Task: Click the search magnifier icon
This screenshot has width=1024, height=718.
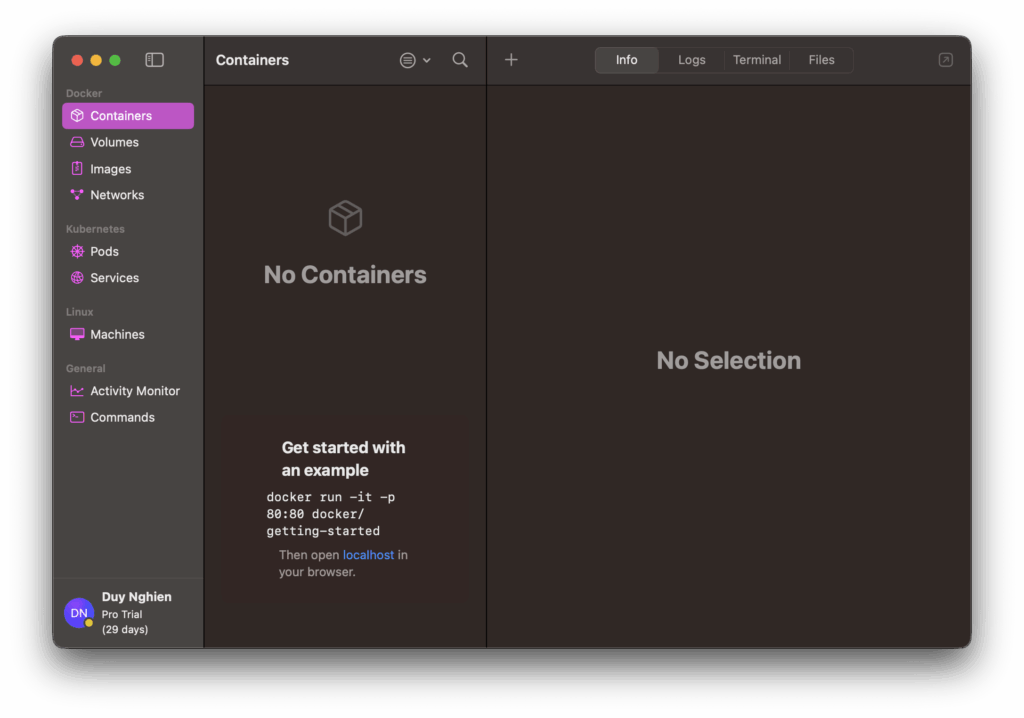Action: [460, 60]
